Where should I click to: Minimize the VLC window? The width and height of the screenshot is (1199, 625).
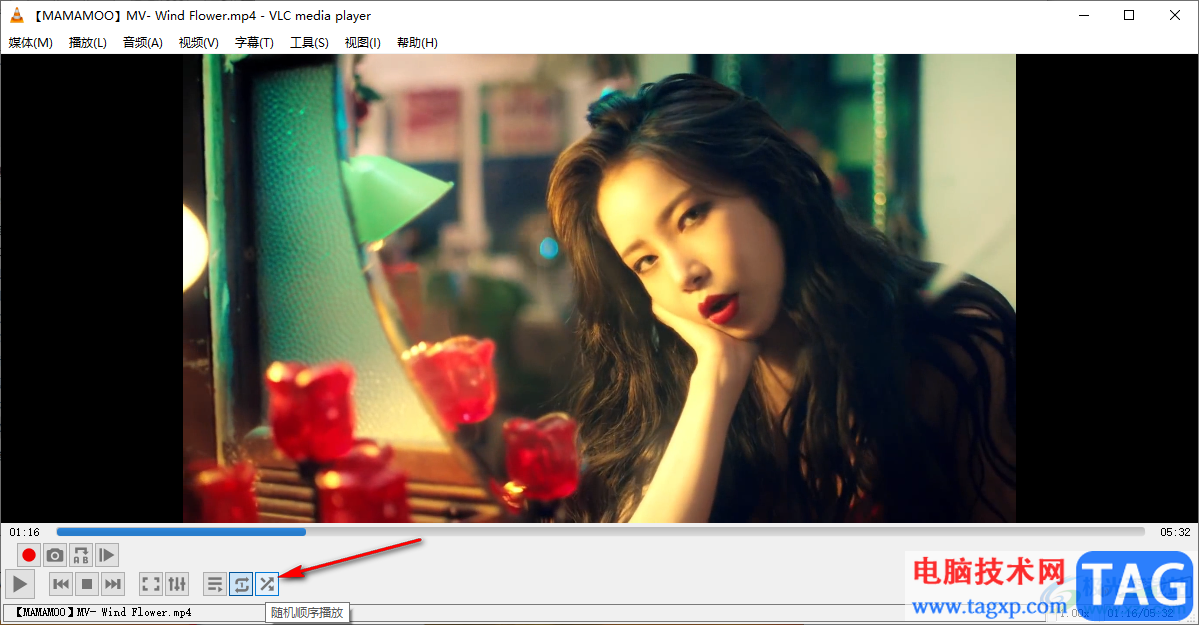(1084, 15)
